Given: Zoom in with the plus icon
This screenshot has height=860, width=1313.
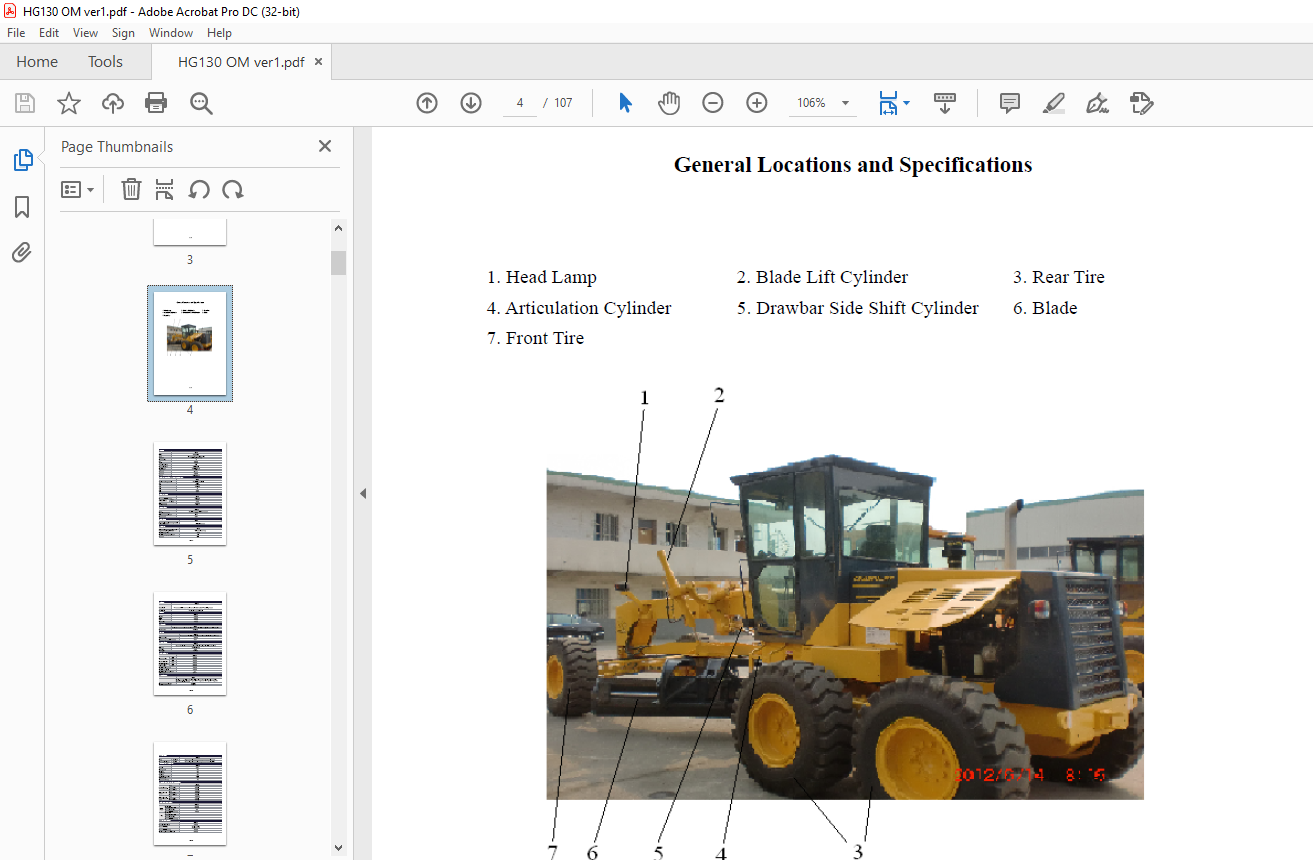Looking at the screenshot, I should [757, 103].
